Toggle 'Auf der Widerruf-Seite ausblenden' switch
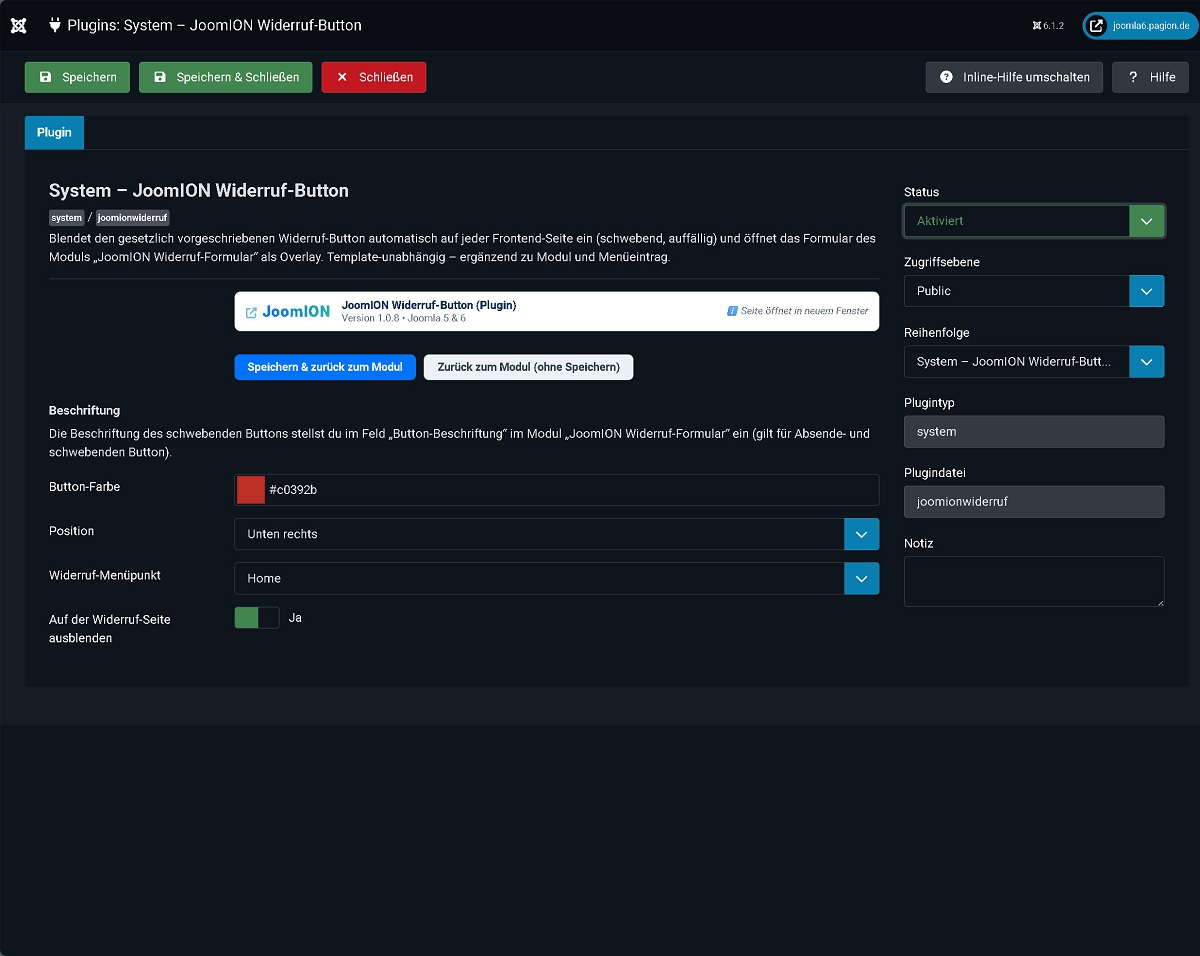The height and width of the screenshot is (956, 1200). click(257, 618)
